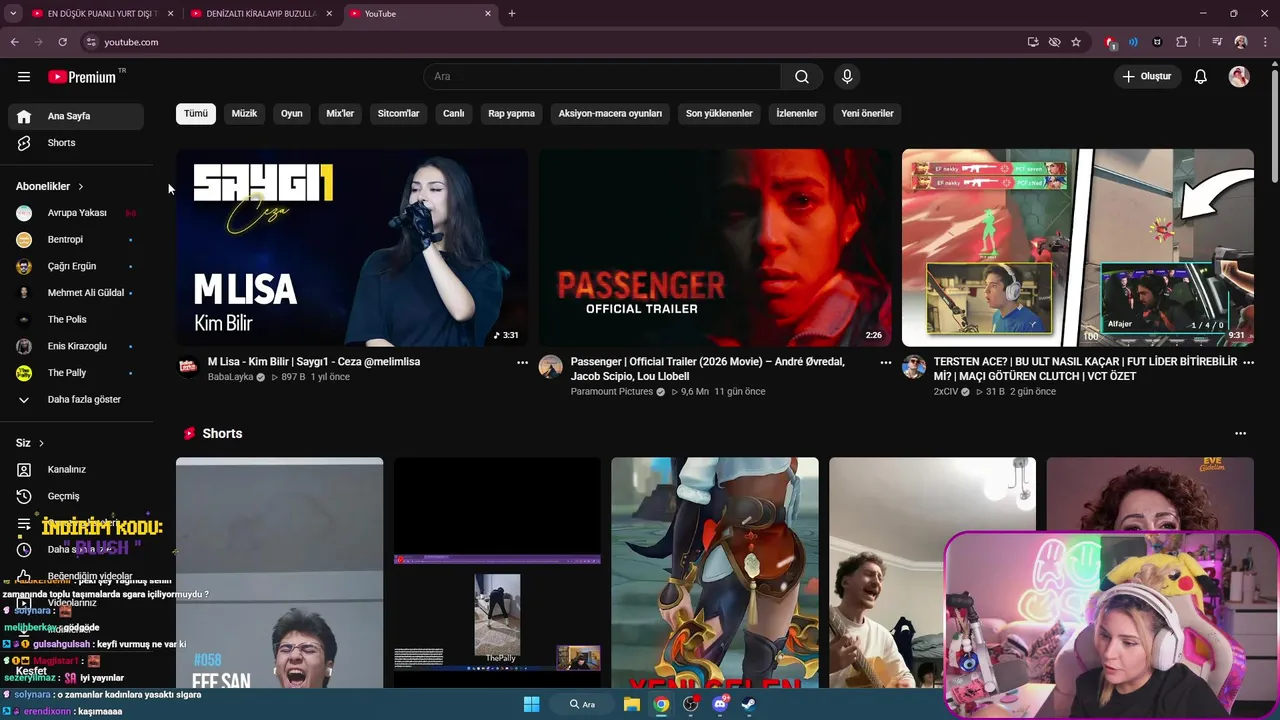Screen dimensions: 1280x720
Task: Open Kanalınız in the sidebar
Action: point(76,470)
